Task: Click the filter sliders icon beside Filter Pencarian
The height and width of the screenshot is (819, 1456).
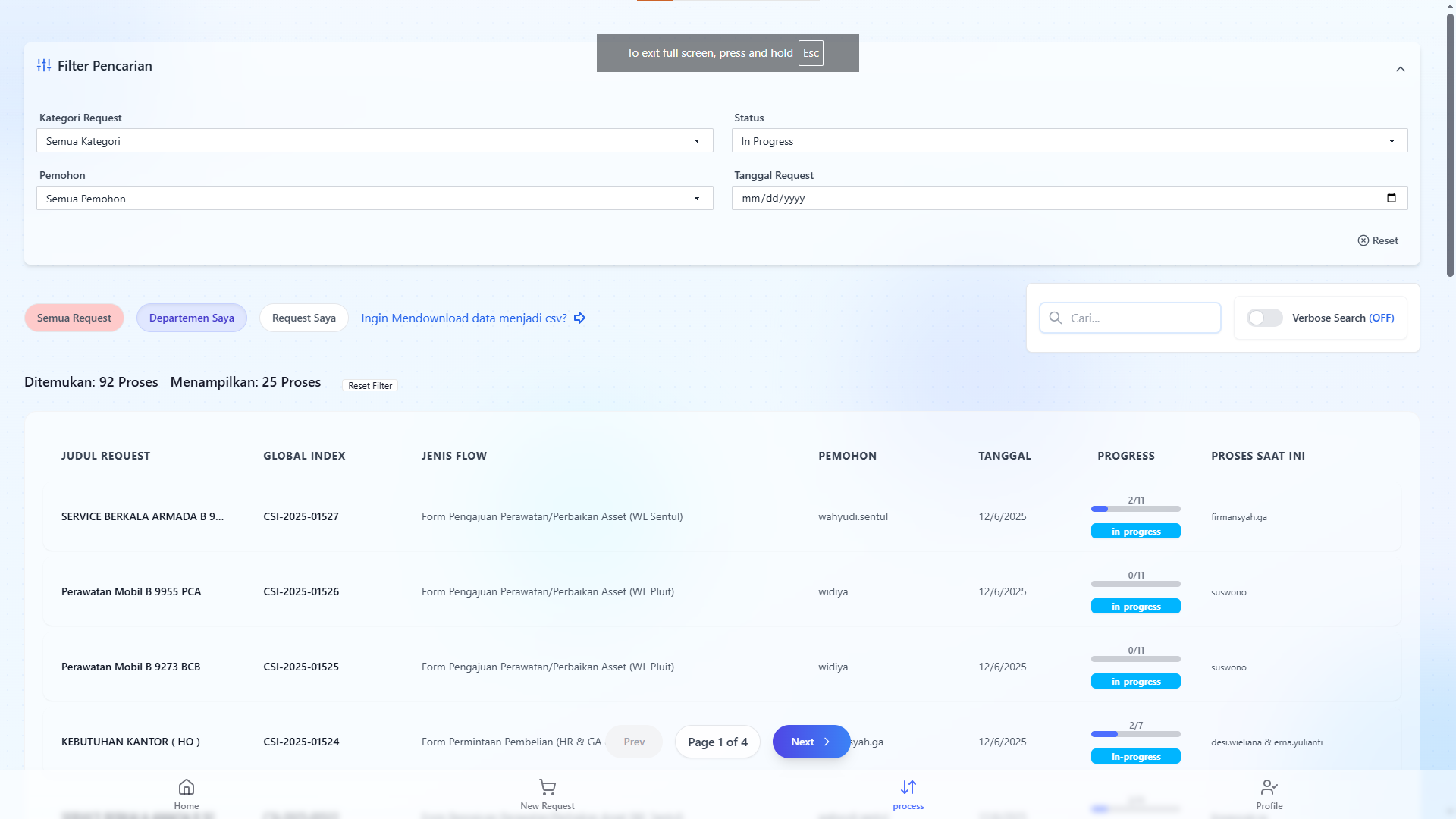Action: (44, 65)
